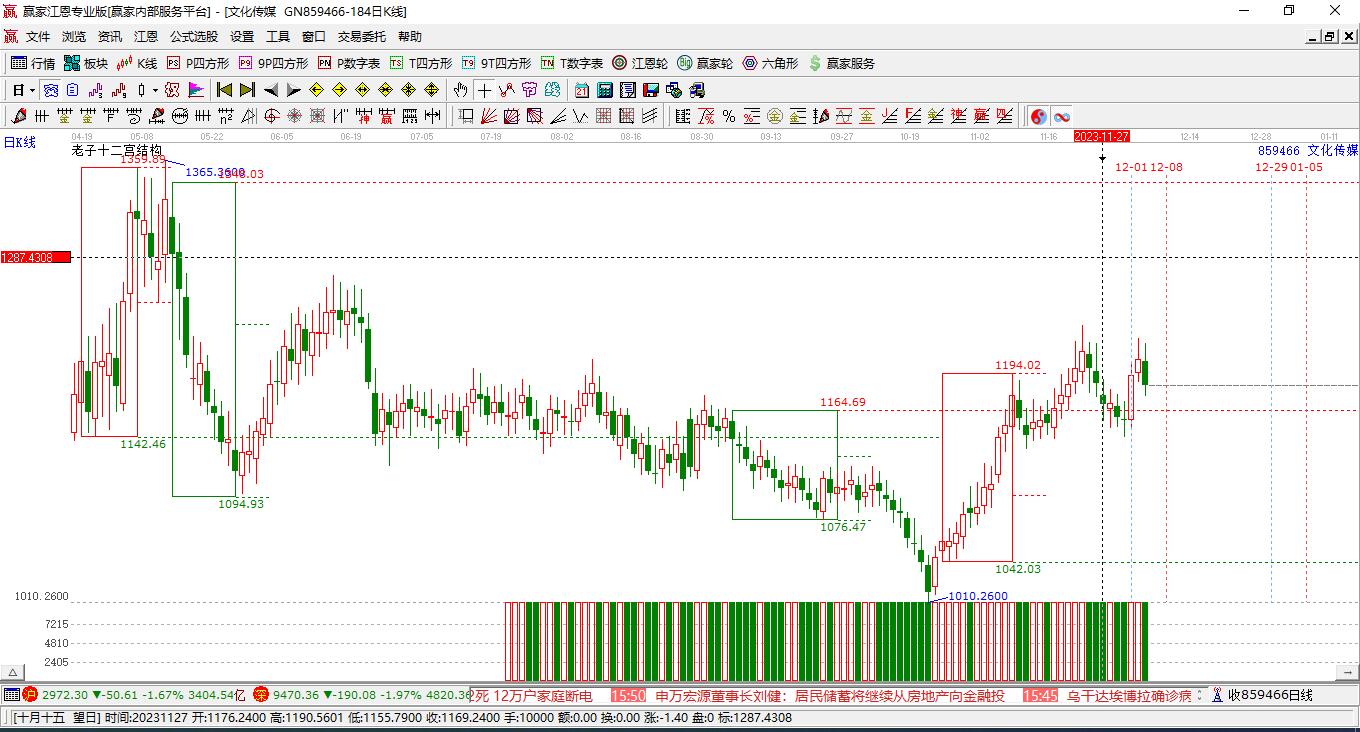Click the 1287.4308 price axis label

point(35,257)
